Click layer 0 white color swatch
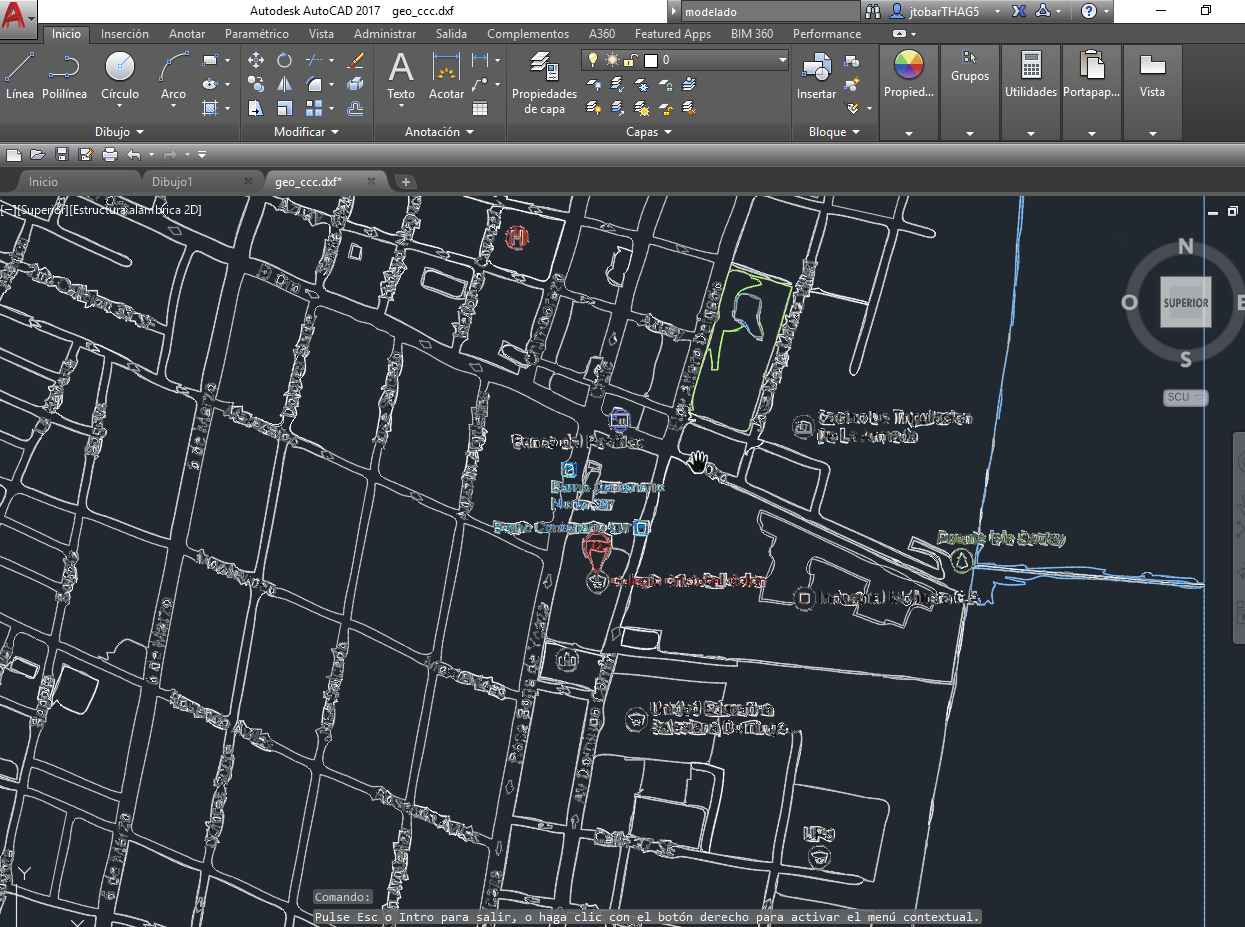This screenshot has width=1245, height=927. (650, 60)
